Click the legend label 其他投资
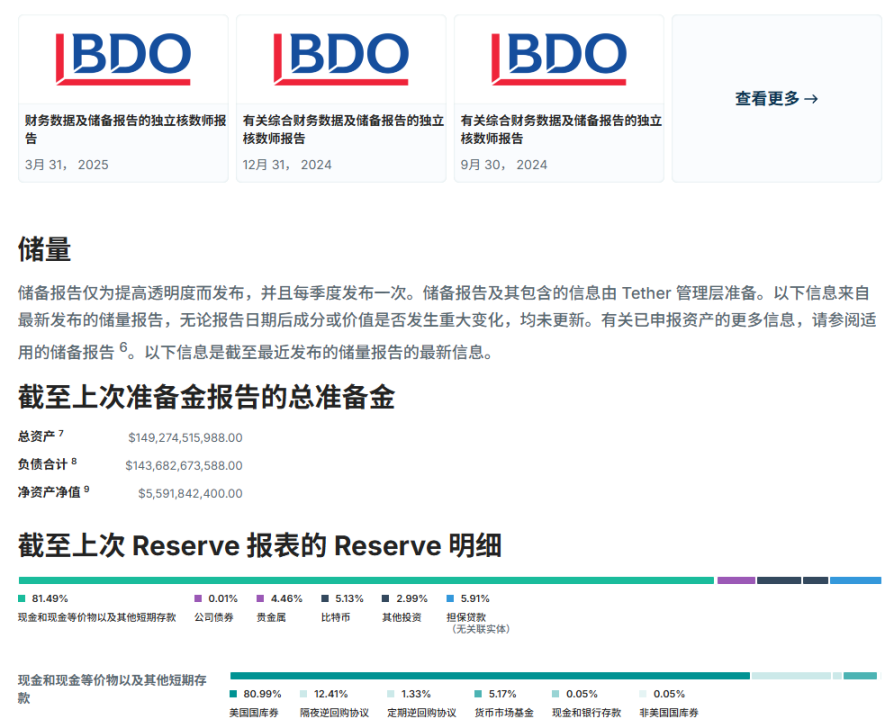The height and width of the screenshot is (728, 894). (401, 617)
